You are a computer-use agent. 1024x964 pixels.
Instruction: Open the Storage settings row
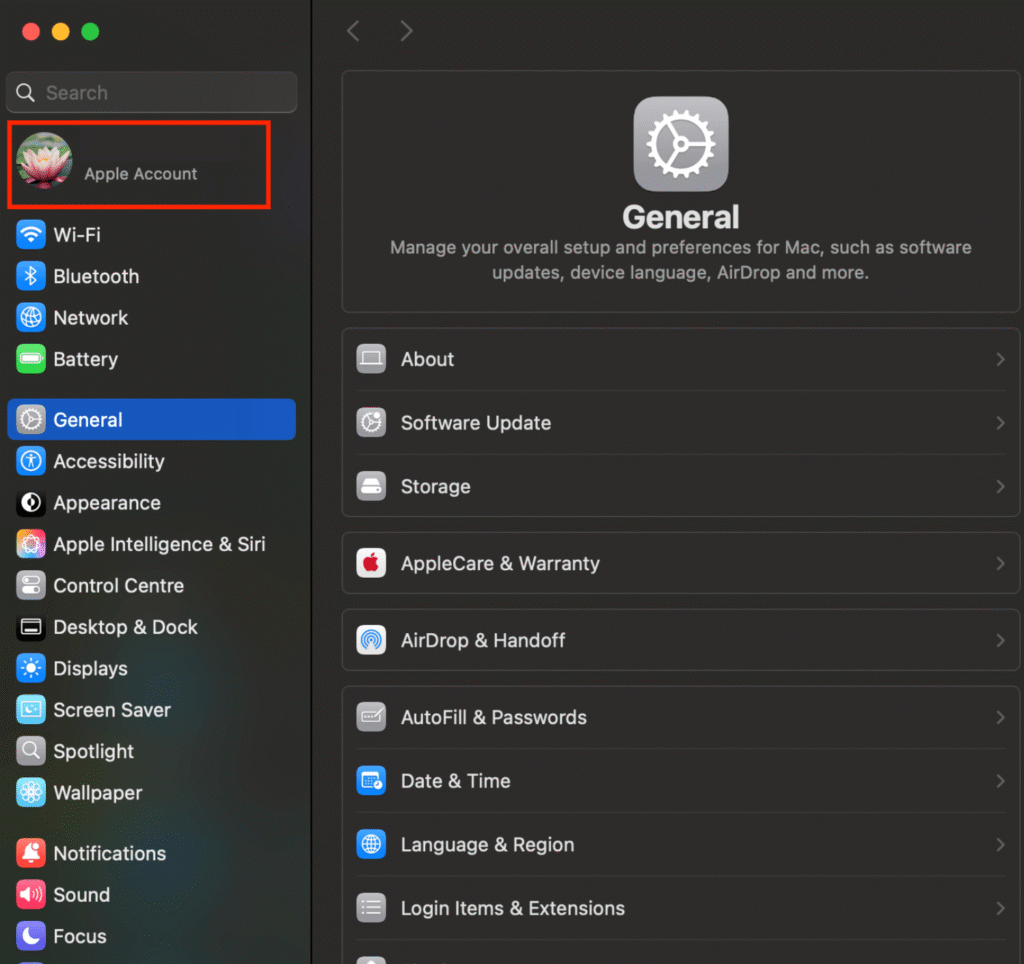[680, 487]
